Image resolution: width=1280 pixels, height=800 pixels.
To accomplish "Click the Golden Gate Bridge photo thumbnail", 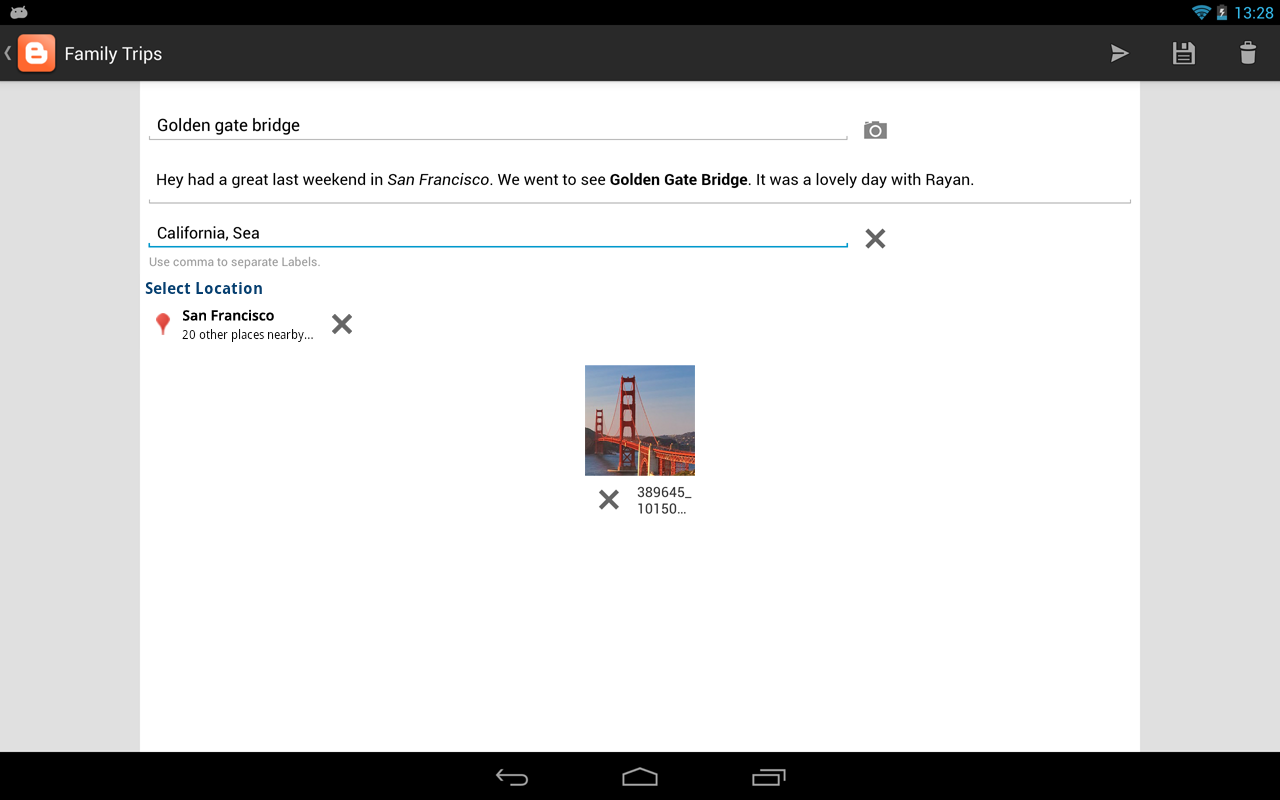I will [x=639, y=420].
